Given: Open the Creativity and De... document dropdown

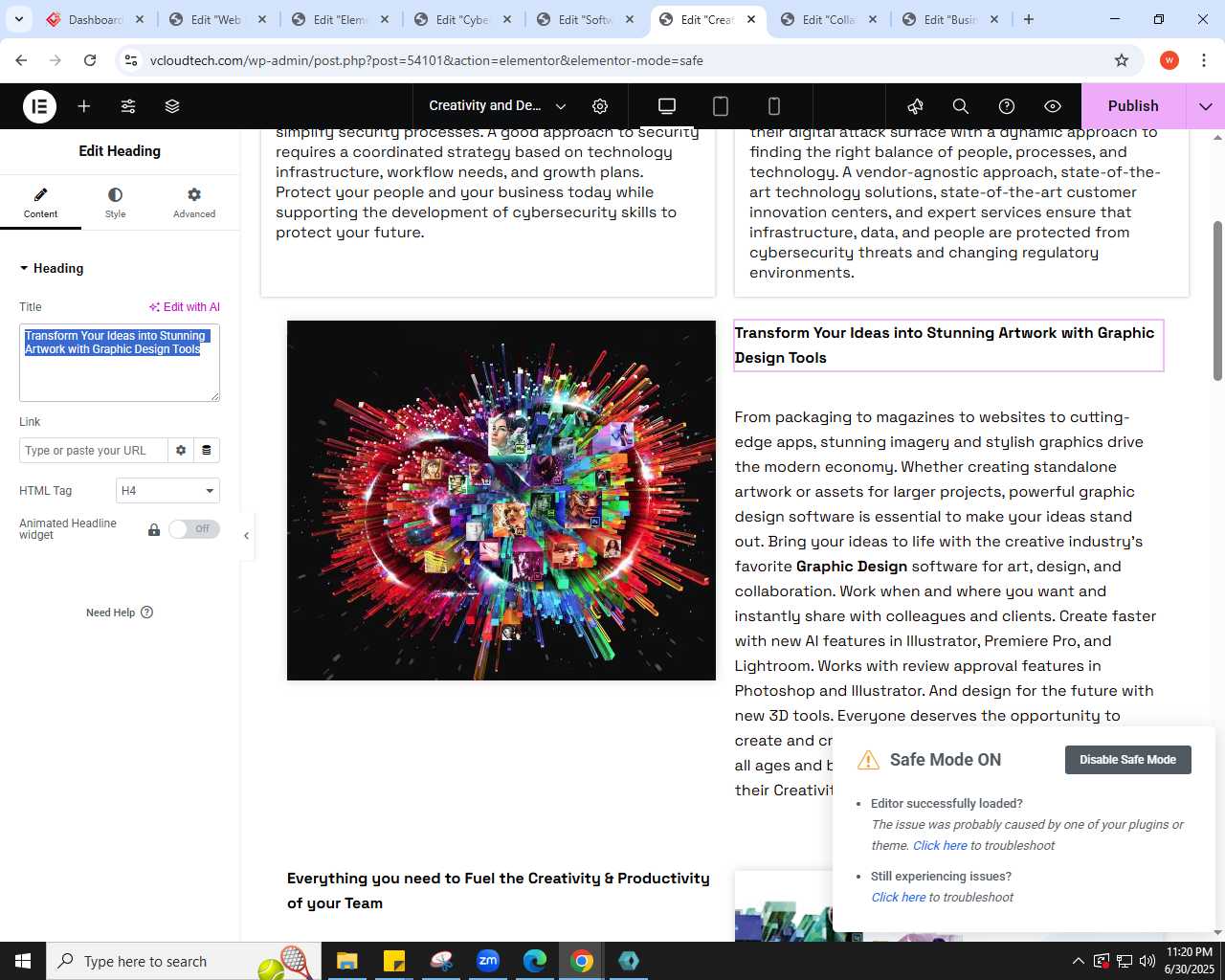Looking at the screenshot, I should tap(497, 106).
